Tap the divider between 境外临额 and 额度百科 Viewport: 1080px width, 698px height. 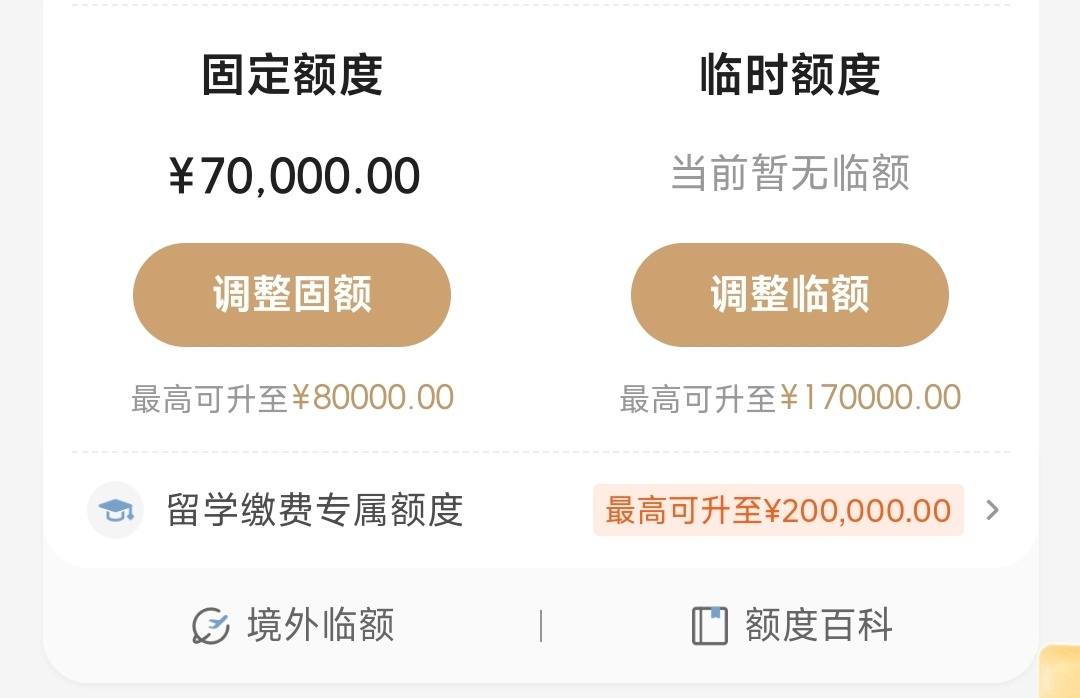tap(541, 626)
